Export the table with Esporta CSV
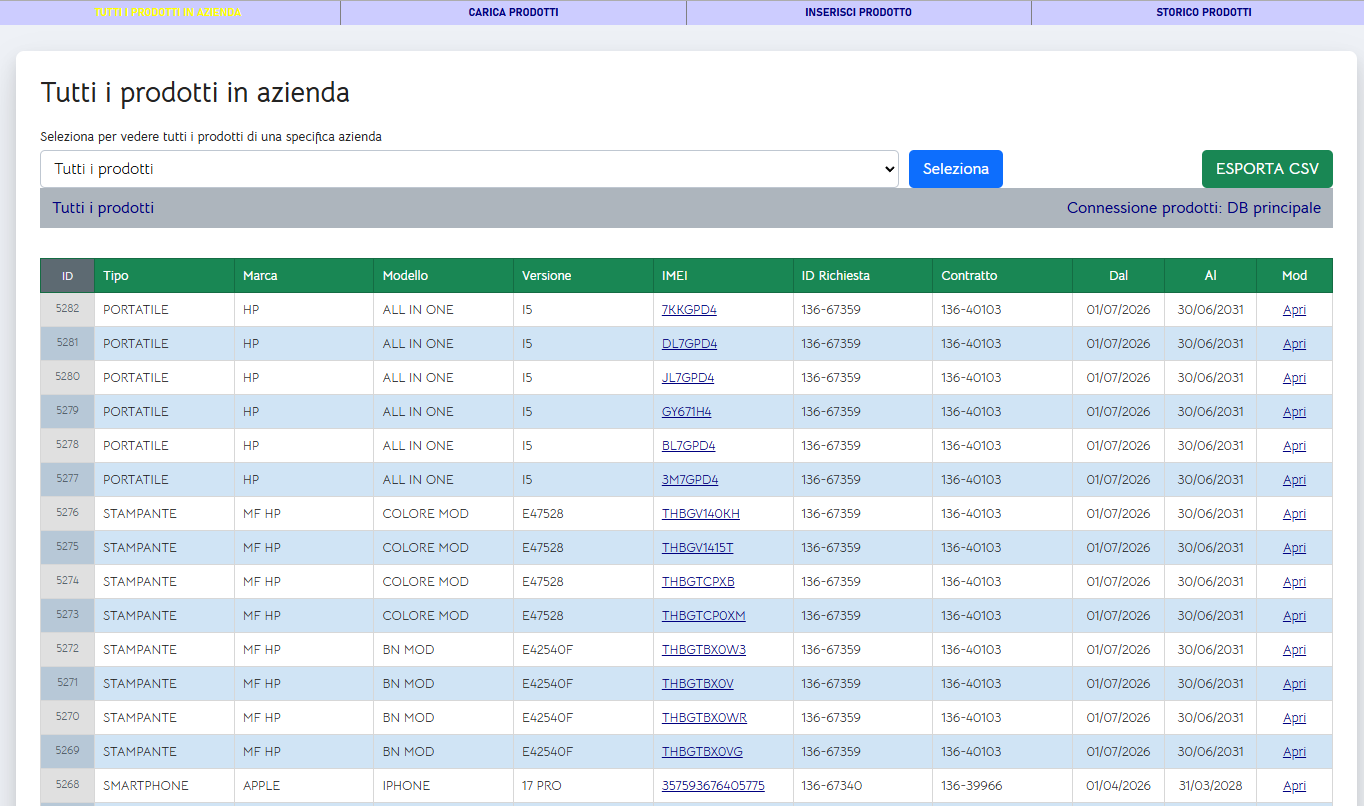Viewport: 1364px width, 806px height. 1267,169
